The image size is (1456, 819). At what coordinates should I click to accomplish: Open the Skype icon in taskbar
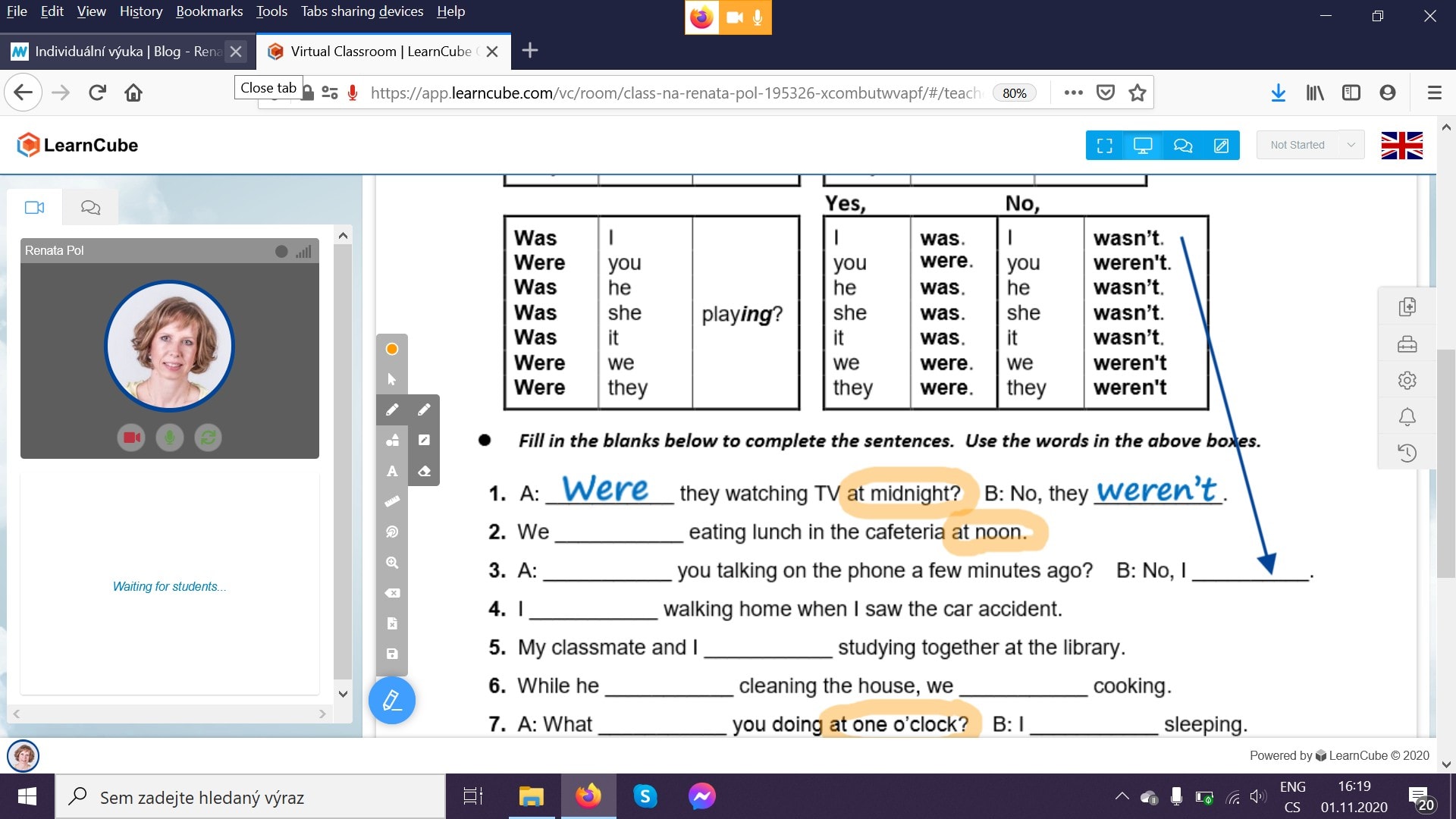tap(645, 796)
